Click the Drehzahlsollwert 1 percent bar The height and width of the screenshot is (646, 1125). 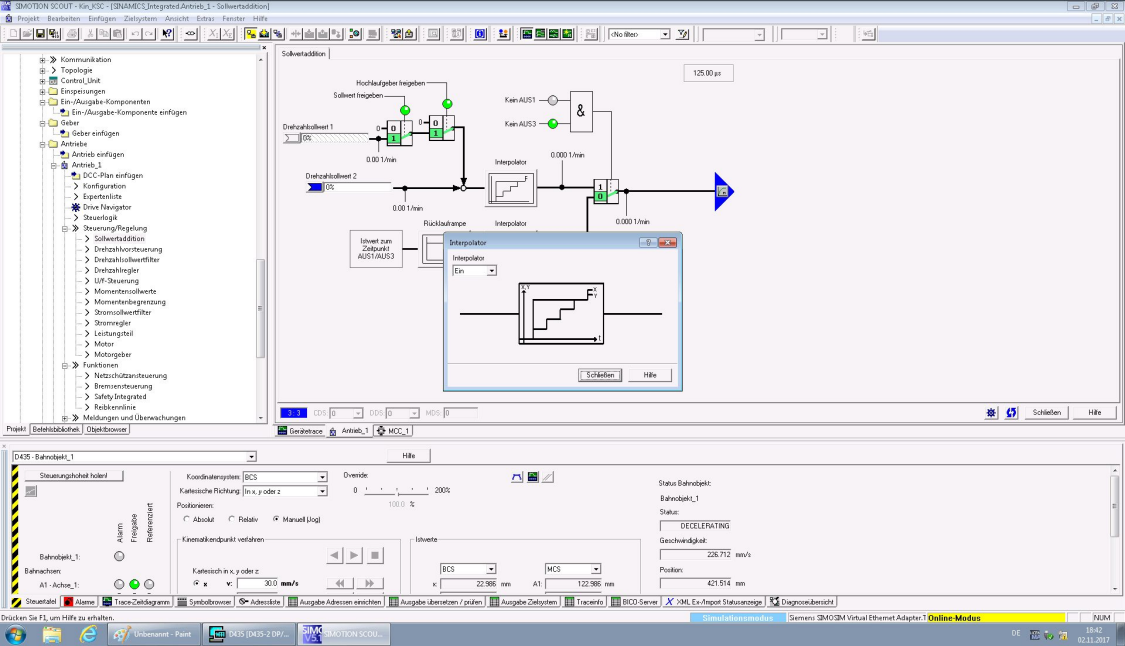point(336,138)
